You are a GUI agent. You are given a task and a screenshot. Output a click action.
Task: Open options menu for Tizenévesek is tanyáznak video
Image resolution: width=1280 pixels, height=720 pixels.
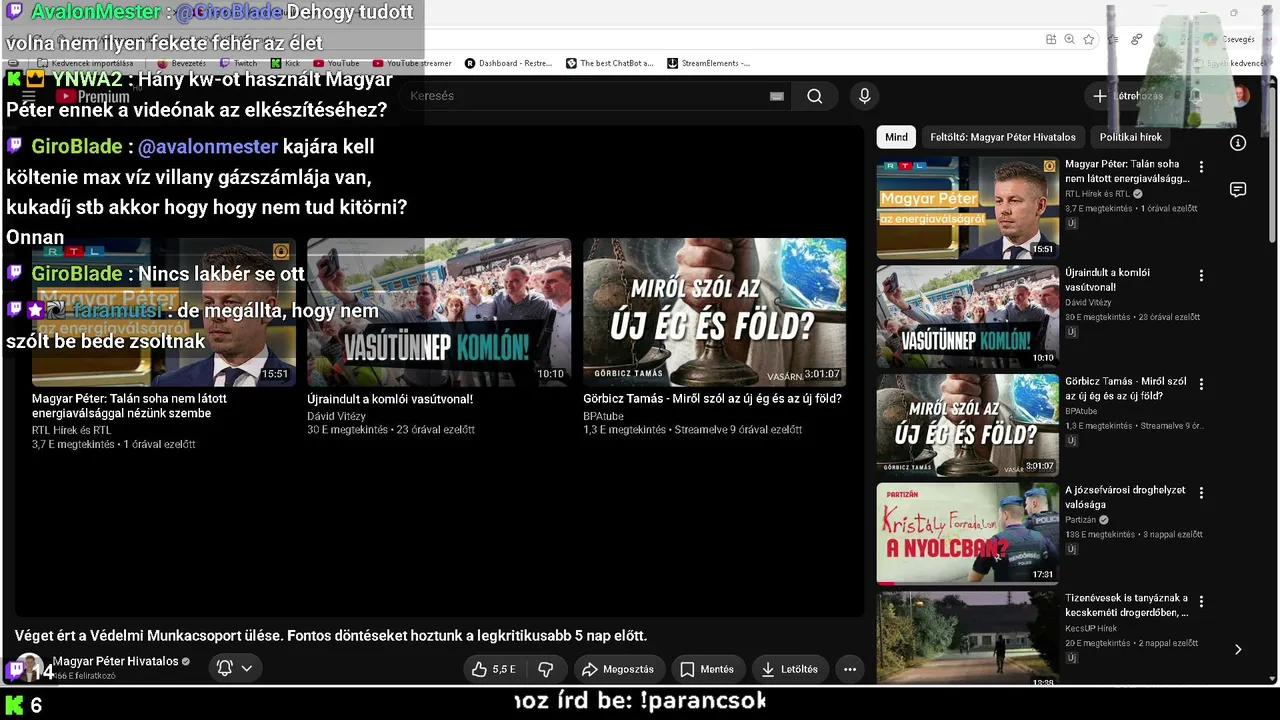click(x=1202, y=602)
